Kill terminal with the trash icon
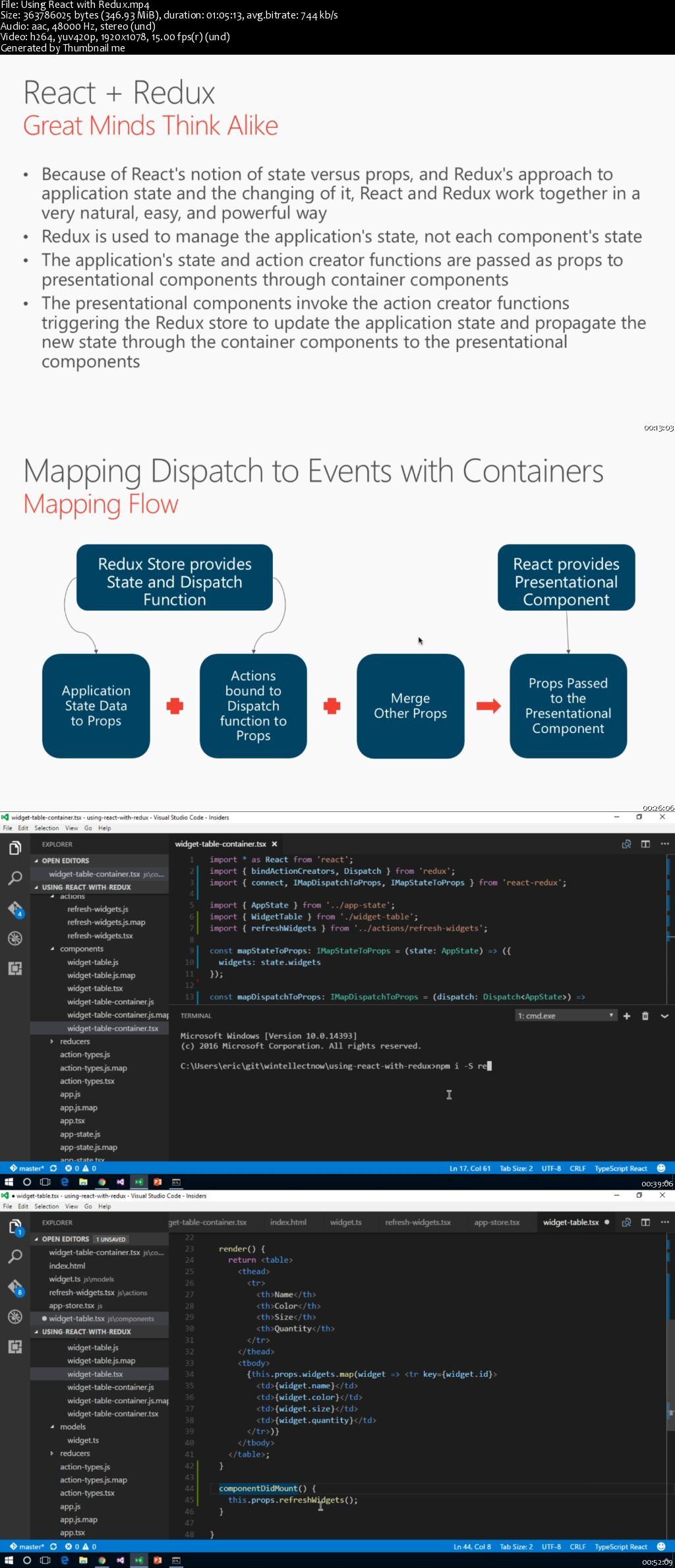Screen dimensions: 675x1568 click(x=645, y=1016)
